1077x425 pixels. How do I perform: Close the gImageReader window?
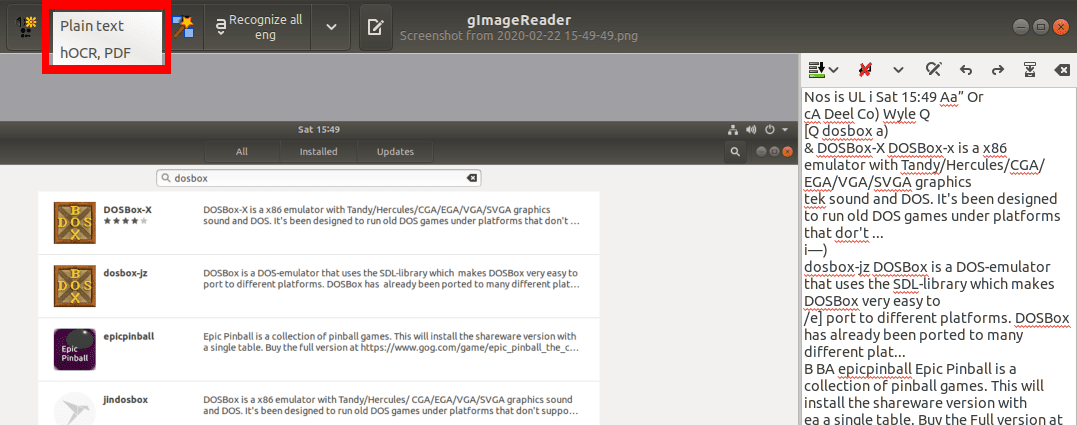coord(1059,26)
